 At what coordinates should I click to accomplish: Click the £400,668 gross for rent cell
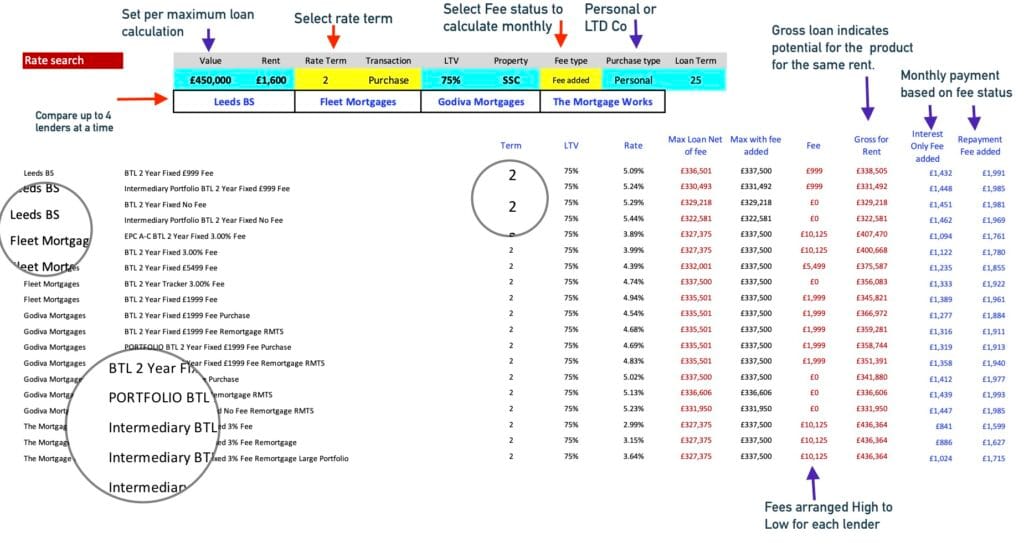coord(872,251)
